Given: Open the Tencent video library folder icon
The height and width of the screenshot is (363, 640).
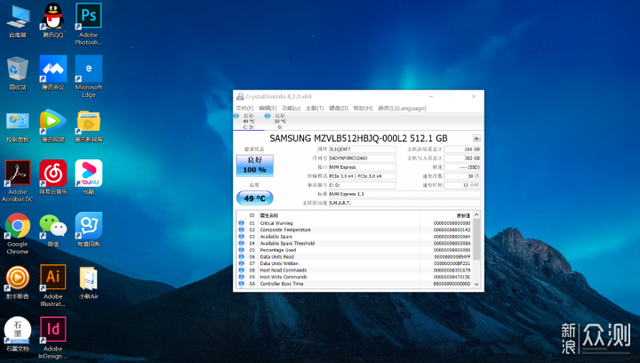Looking at the screenshot, I should [x=89, y=121].
